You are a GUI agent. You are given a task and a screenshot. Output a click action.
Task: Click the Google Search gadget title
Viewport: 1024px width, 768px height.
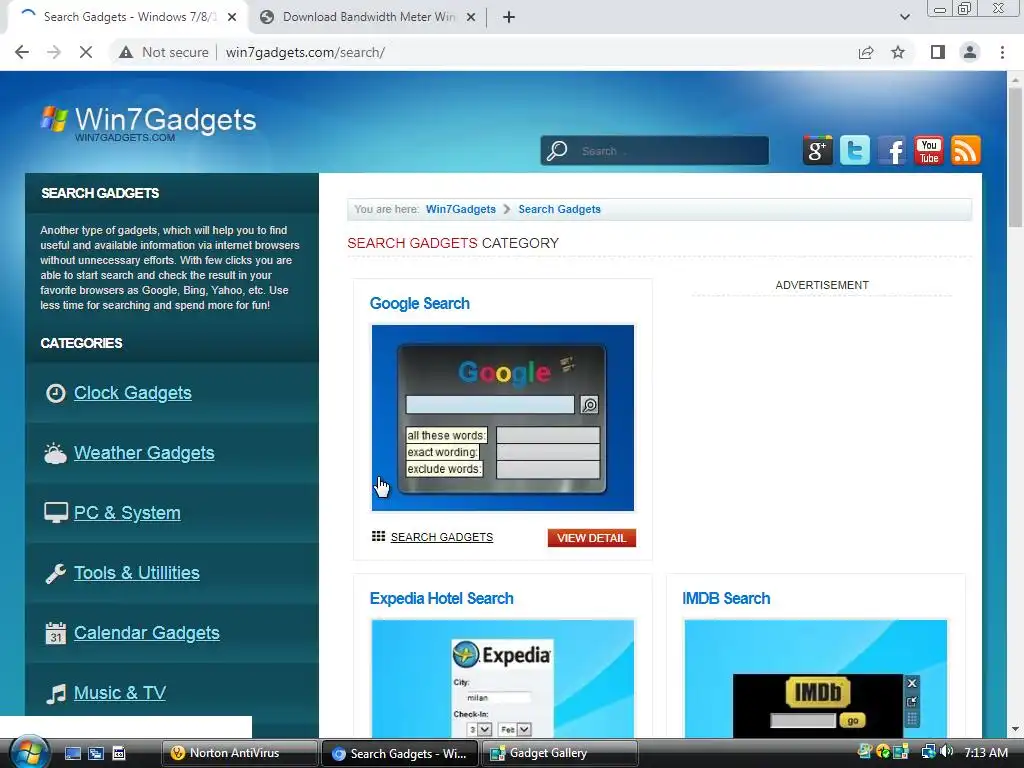(x=419, y=304)
